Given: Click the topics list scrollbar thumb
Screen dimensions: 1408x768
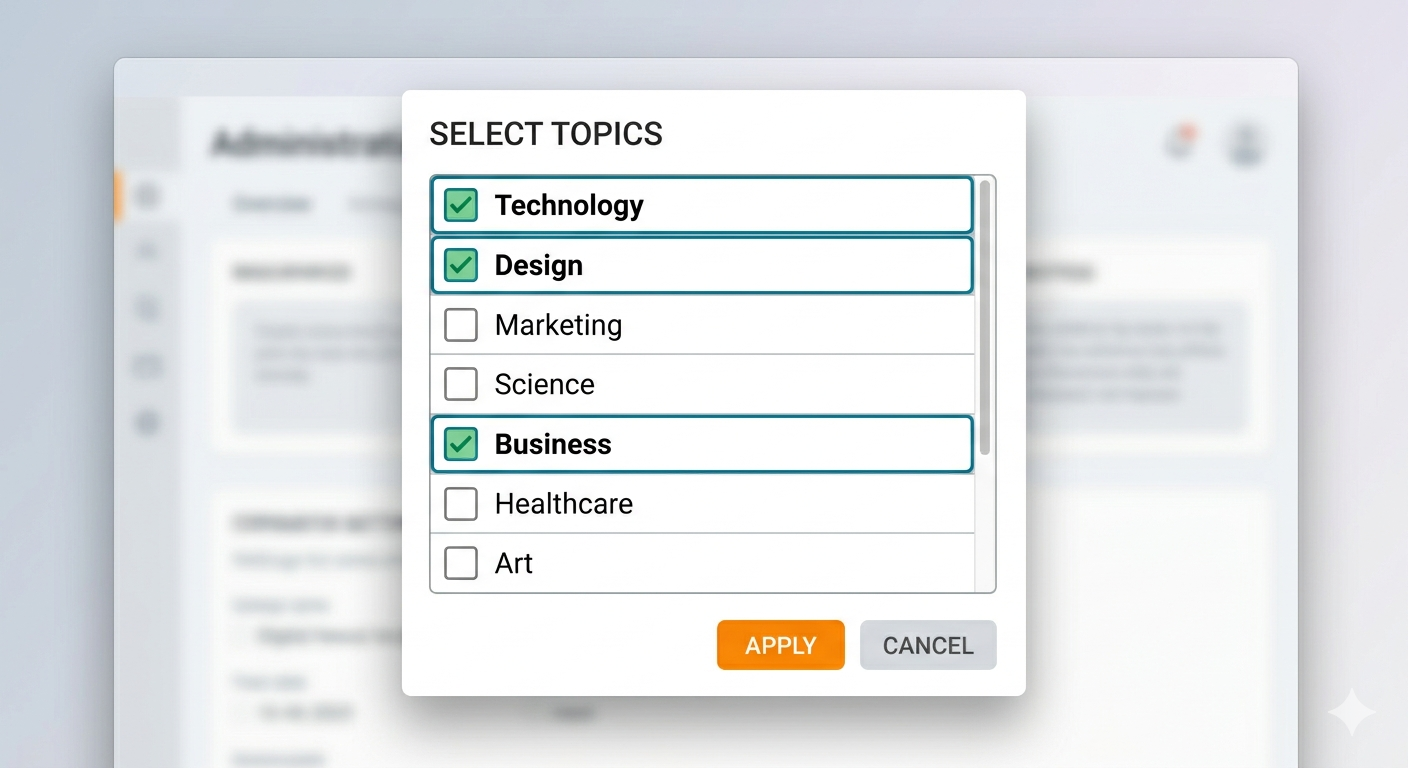Looking at the screenshot, I should [x=985, y=317].
